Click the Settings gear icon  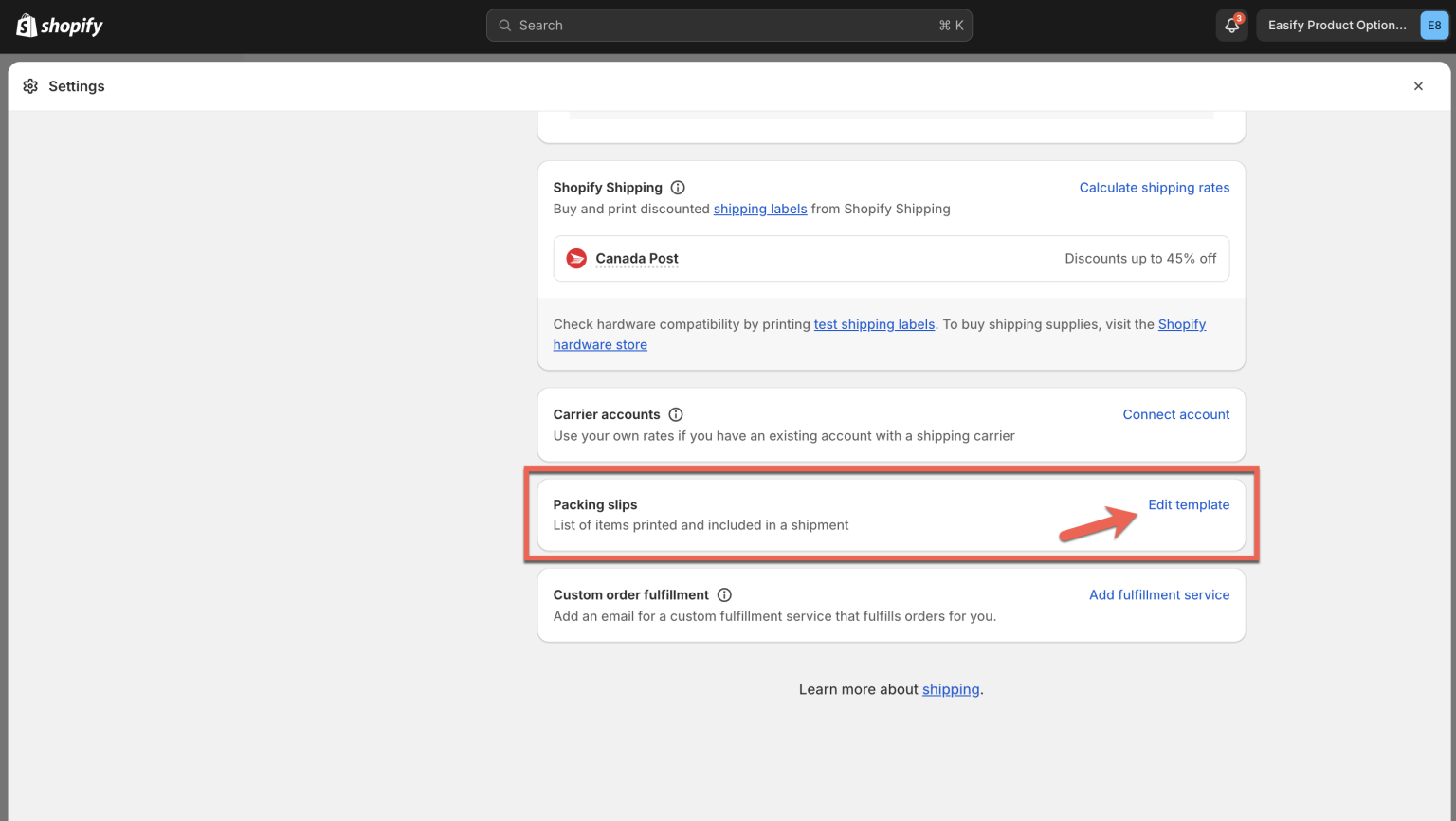click(x=30, y=86)
